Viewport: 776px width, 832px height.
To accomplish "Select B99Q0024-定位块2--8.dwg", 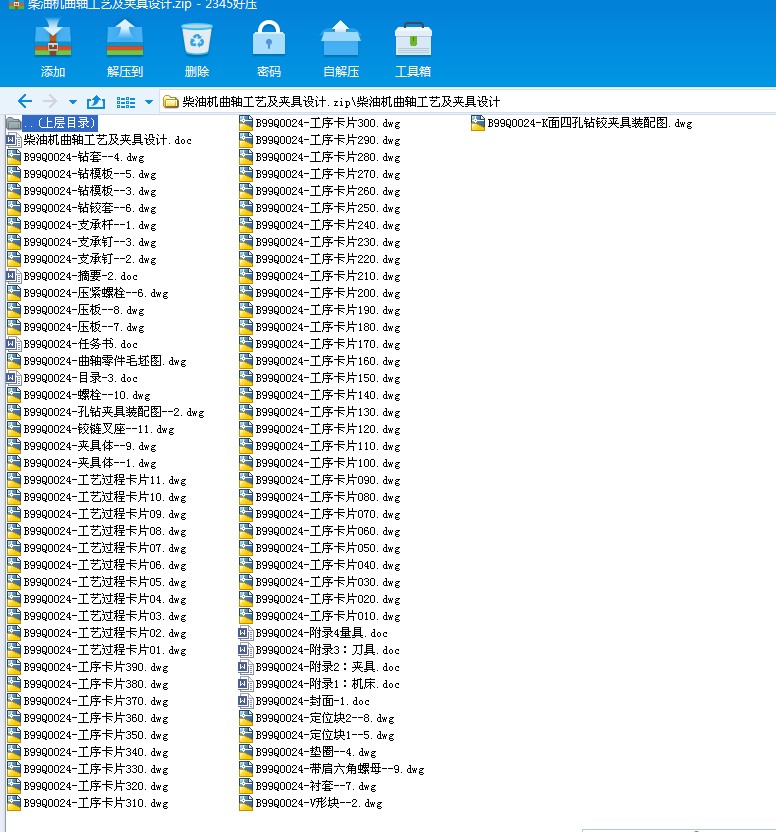I will click(316, 717).
